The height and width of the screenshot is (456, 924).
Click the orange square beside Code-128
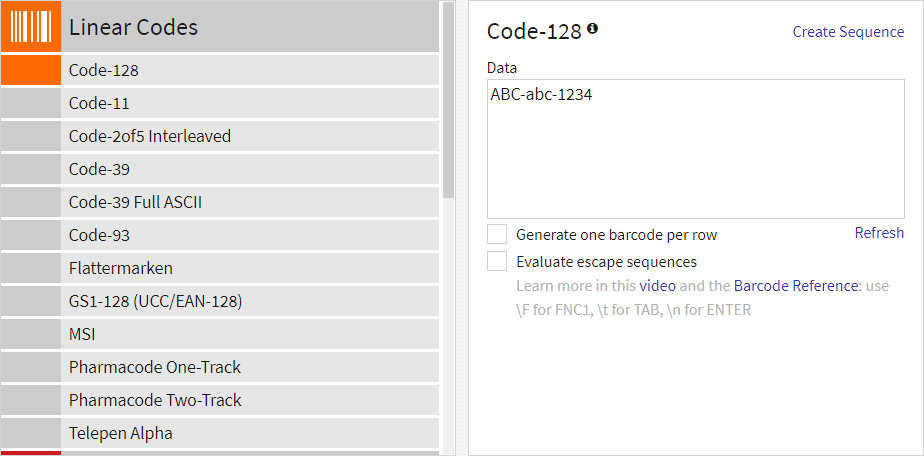[x=30, y=70]
